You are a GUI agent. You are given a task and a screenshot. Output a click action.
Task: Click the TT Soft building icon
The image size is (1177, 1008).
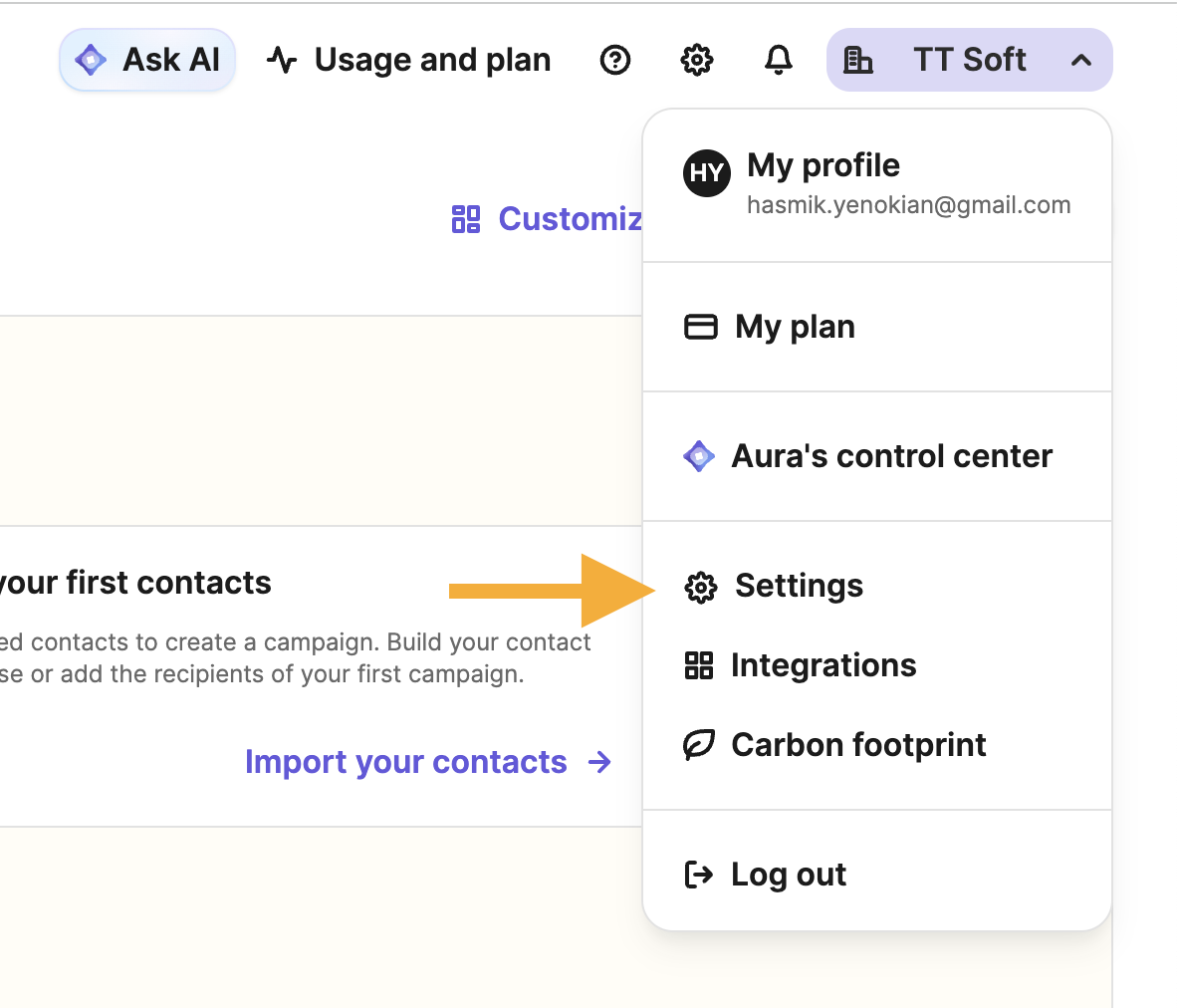coord(858,60)
